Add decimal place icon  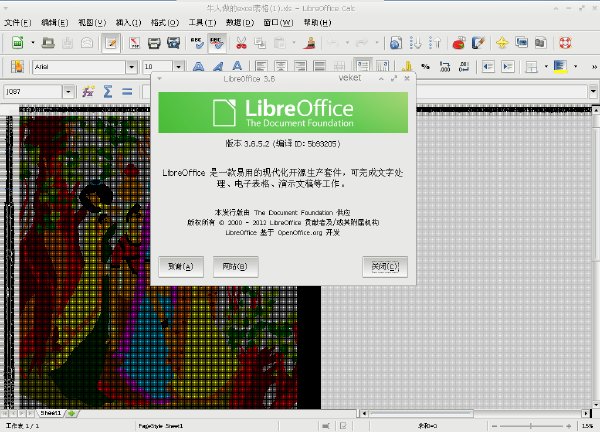pos(445,67)
